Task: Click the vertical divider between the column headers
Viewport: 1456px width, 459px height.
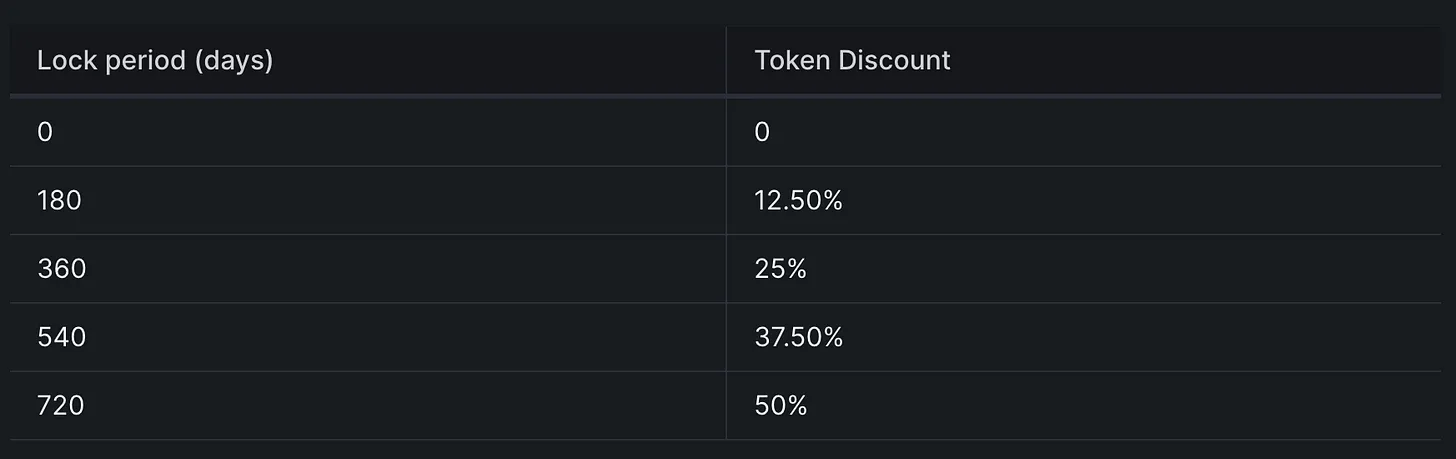Action: [x=726, y=61]
